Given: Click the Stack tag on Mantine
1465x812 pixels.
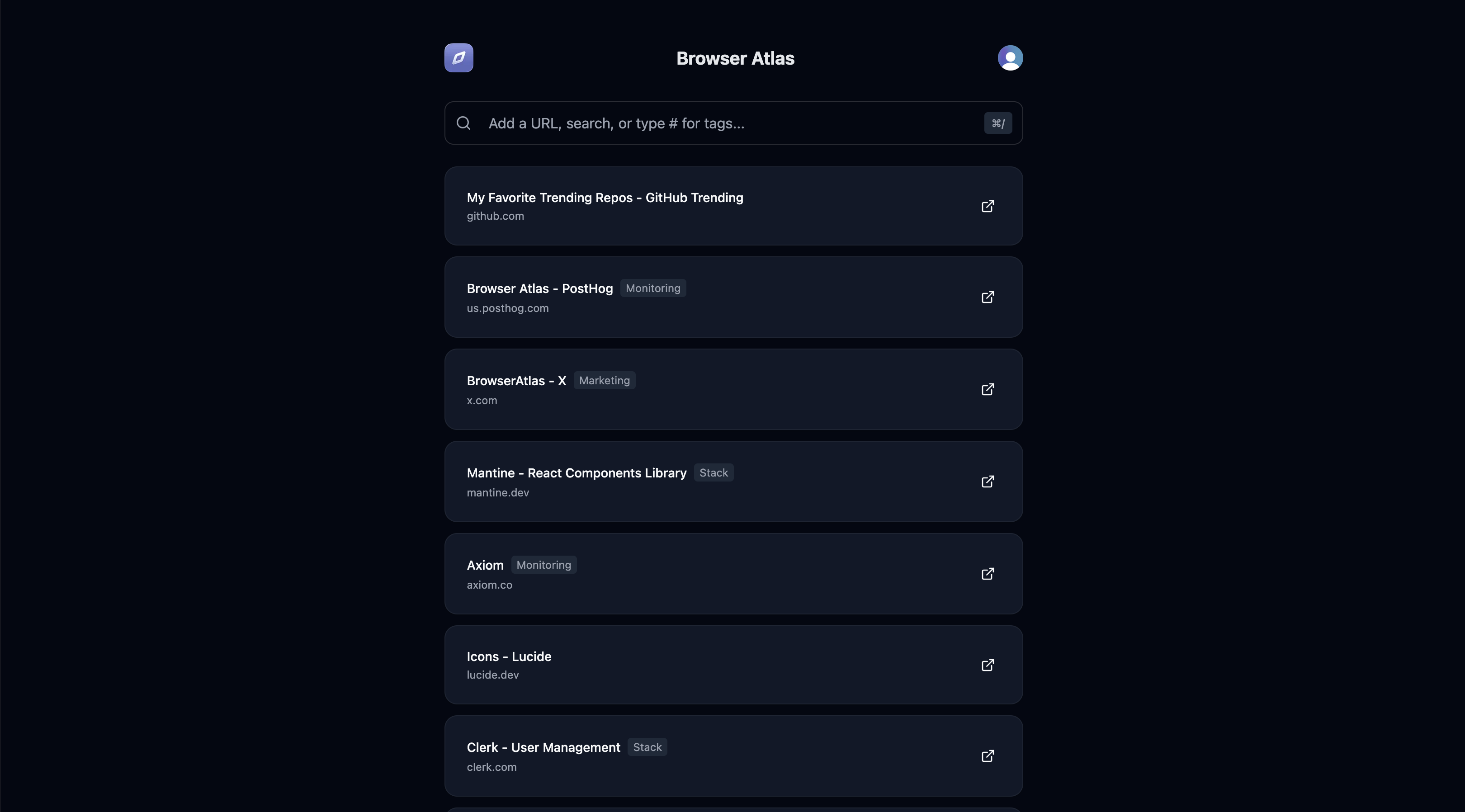Looking at the screenshot, I should click(714, 472).
